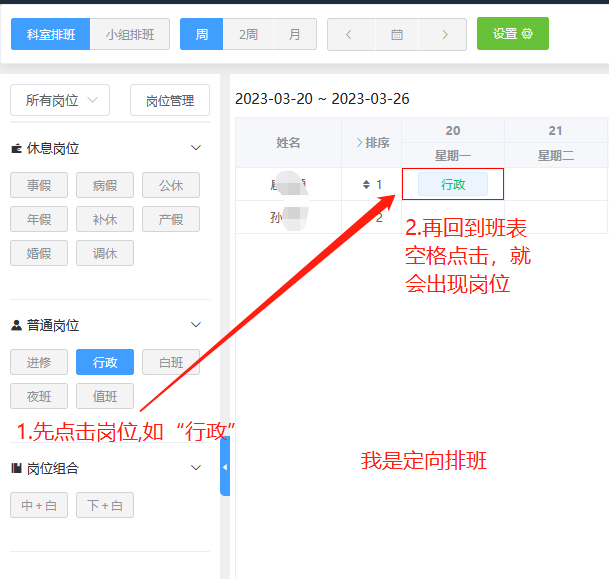Collapse the 普通岗位 section

pos(196,325)
